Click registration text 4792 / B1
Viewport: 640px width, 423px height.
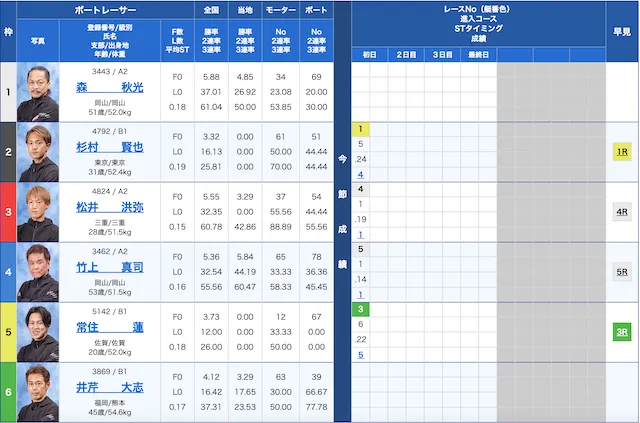pyautogui.click(x=109, y=131)
